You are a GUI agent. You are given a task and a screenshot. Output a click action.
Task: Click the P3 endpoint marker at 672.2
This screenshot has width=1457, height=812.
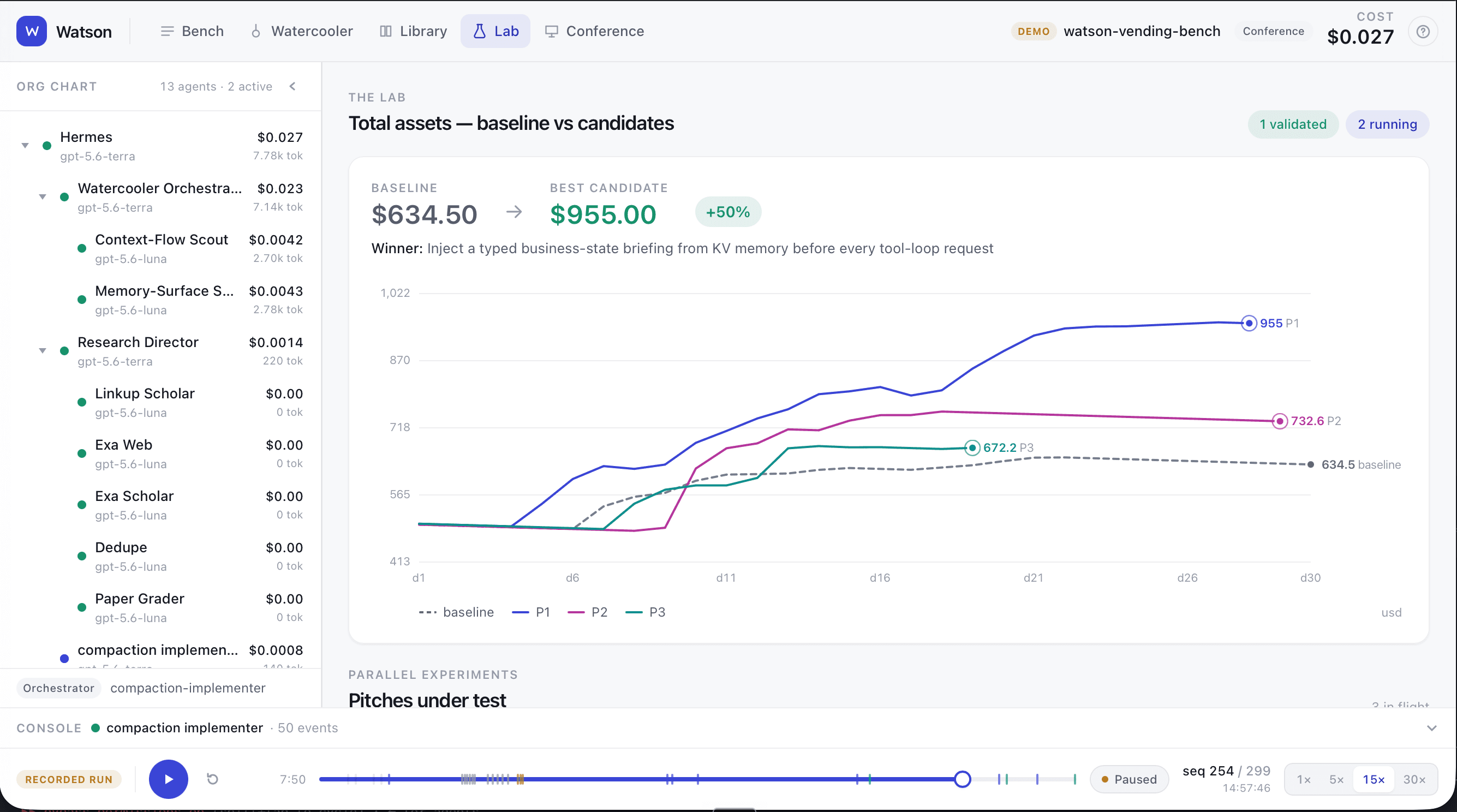pyautogui.click(x=972, y=448)
